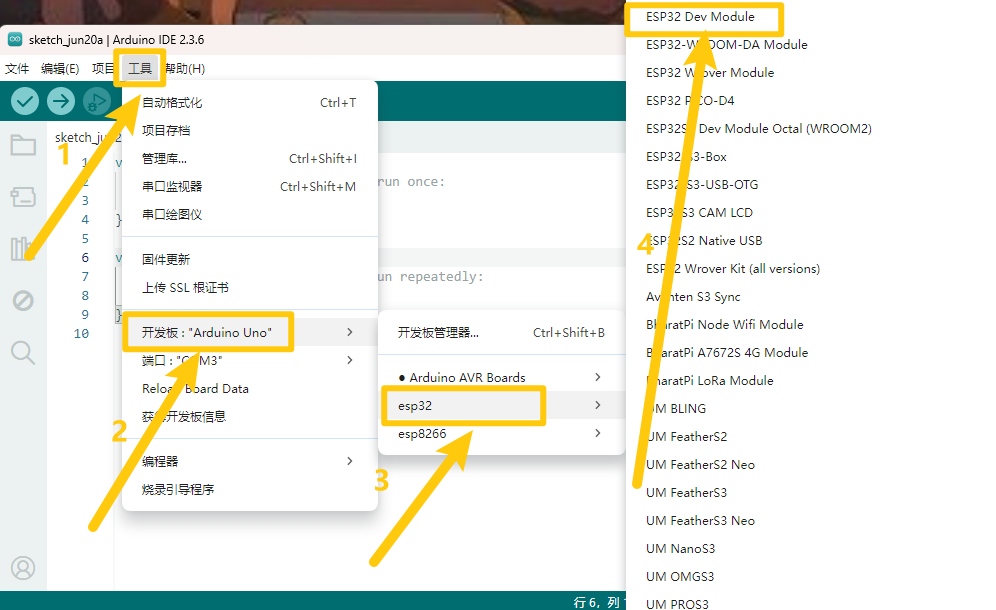Select 固件更新 menu entry
This screenshot has width=996, height=610.
(250, 259)
